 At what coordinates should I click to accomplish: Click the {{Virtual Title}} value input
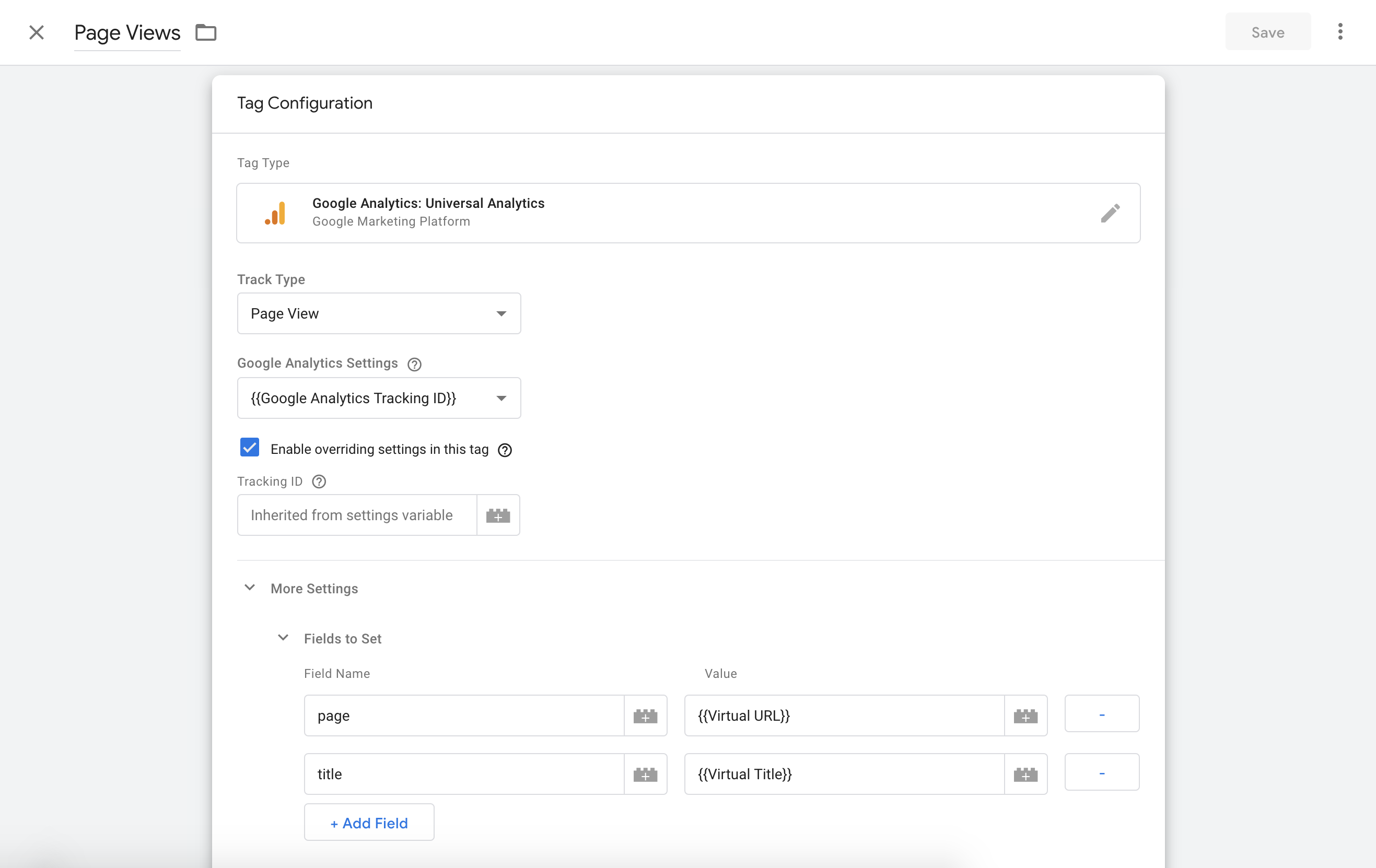845,773
